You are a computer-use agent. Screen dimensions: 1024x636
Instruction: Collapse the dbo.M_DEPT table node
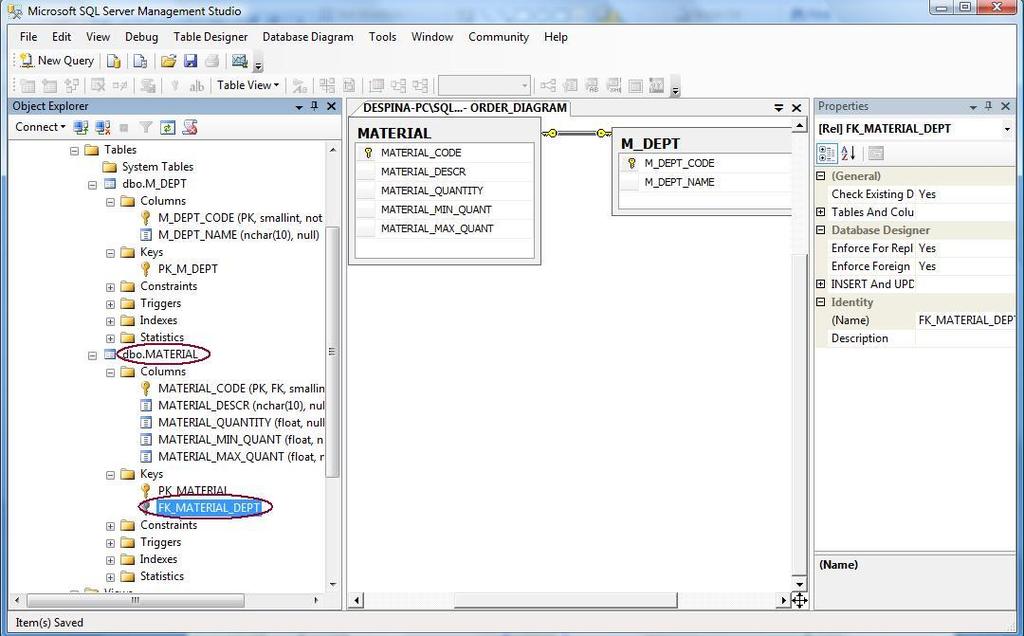pyautogui.click(x=92, y=185)
